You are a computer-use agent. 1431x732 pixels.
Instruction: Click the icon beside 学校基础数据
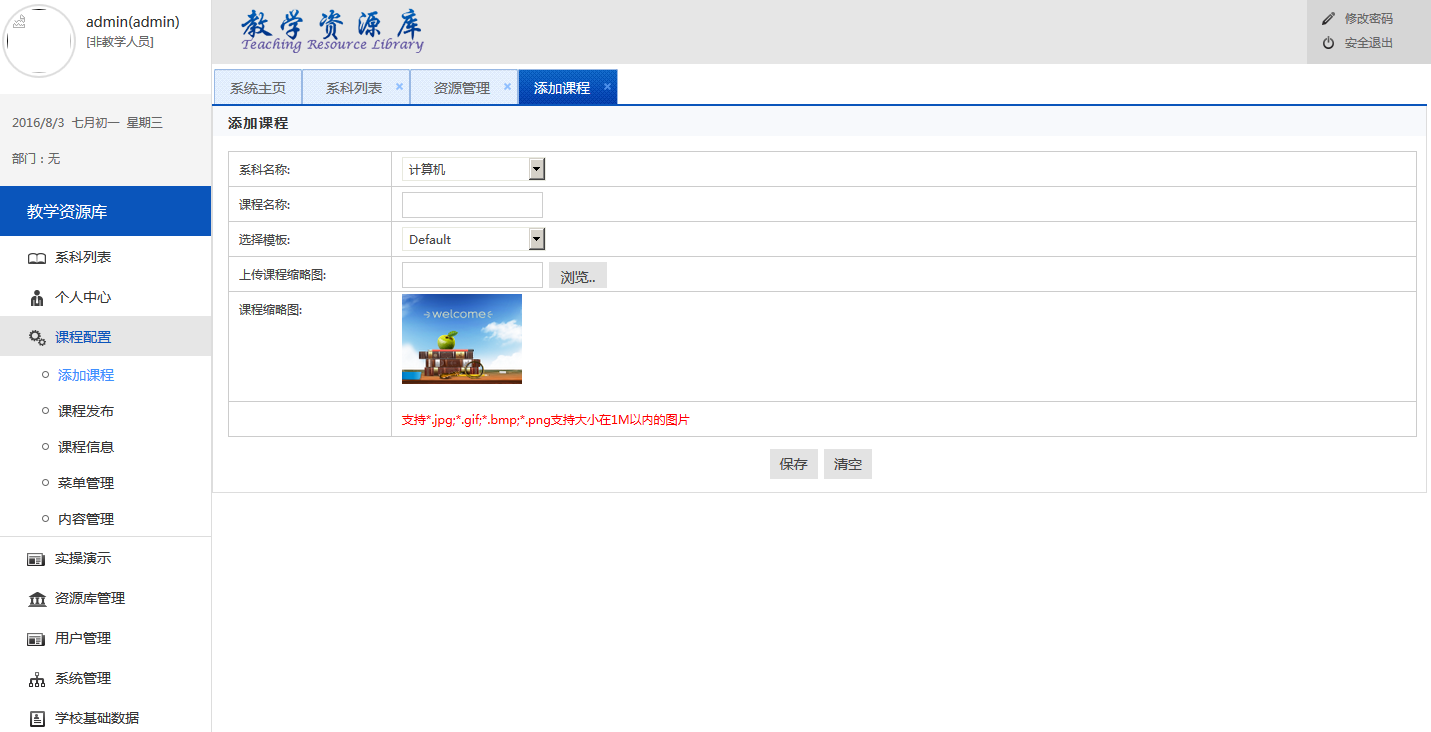[x=37, y=719]
